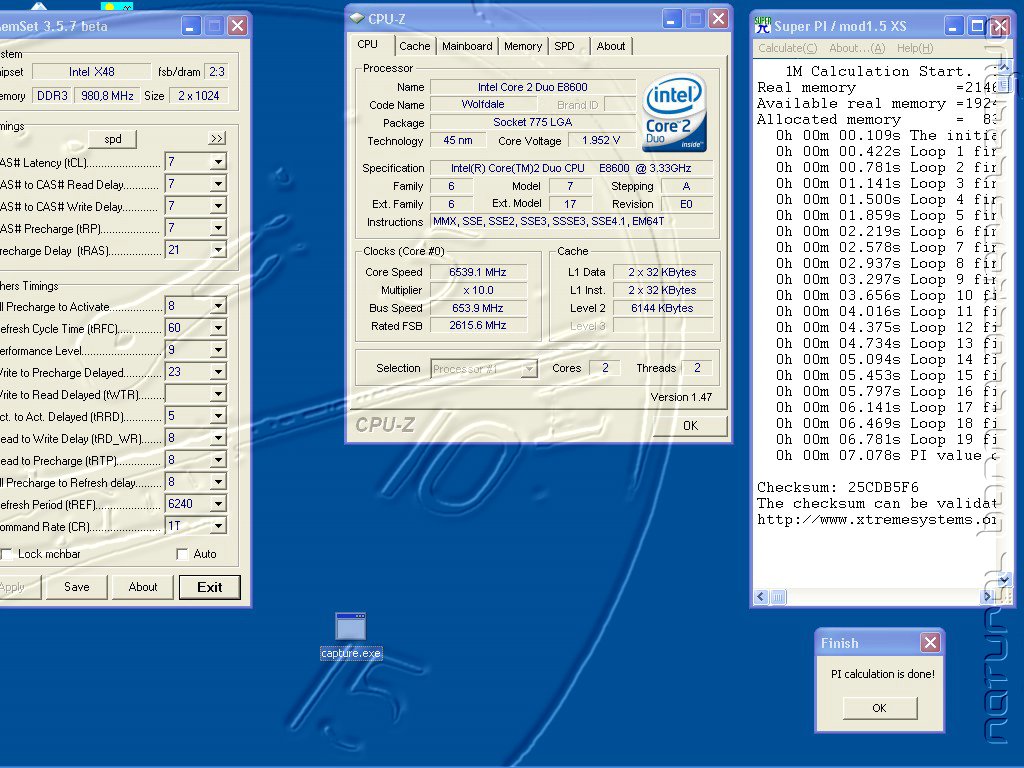The height and width of the screenshot is (768, 1024).
Task: Click the 980,8 MHz memory frequency field
Action: 107,95
